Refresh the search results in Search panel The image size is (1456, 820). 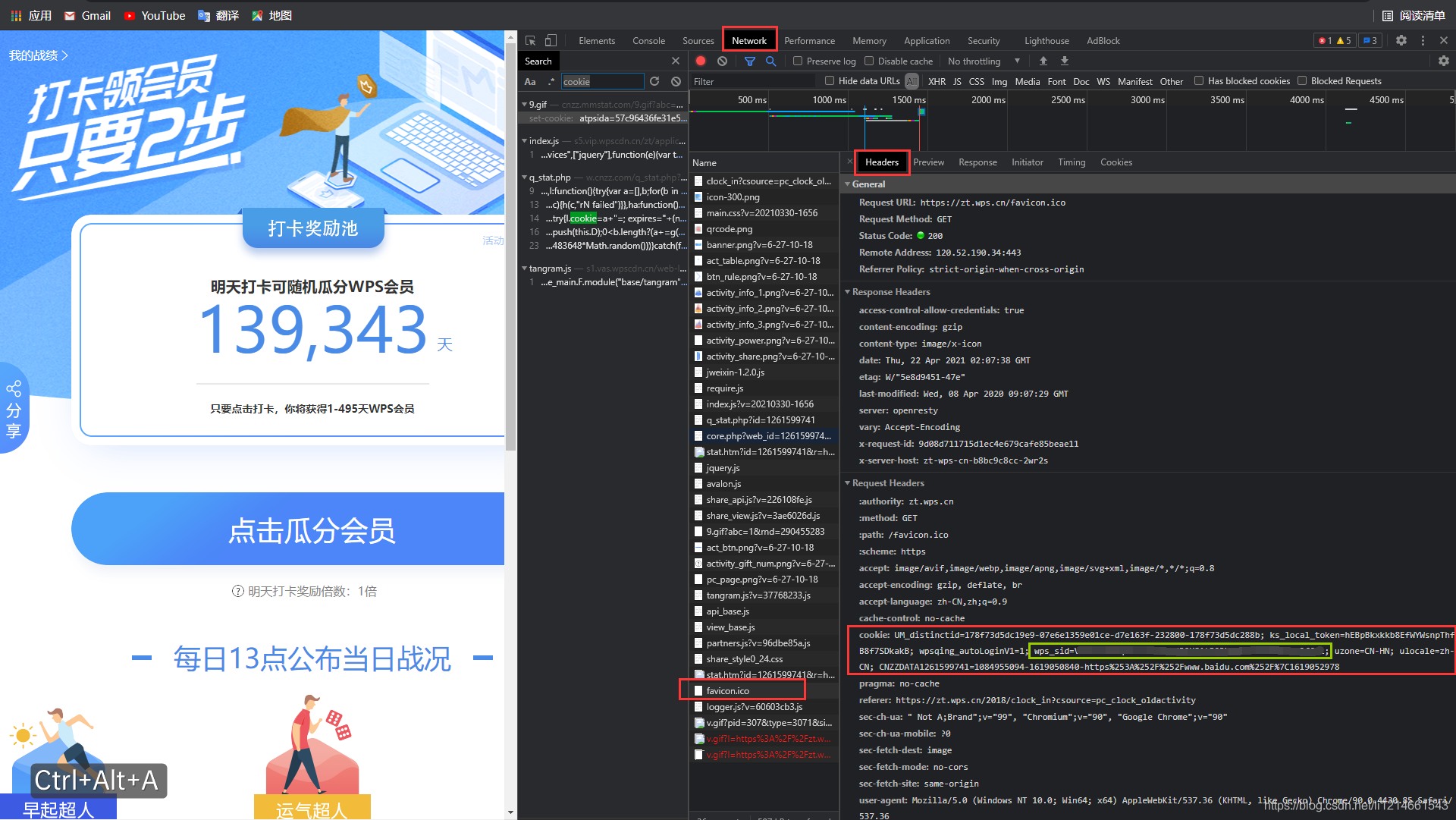(654, 81)
